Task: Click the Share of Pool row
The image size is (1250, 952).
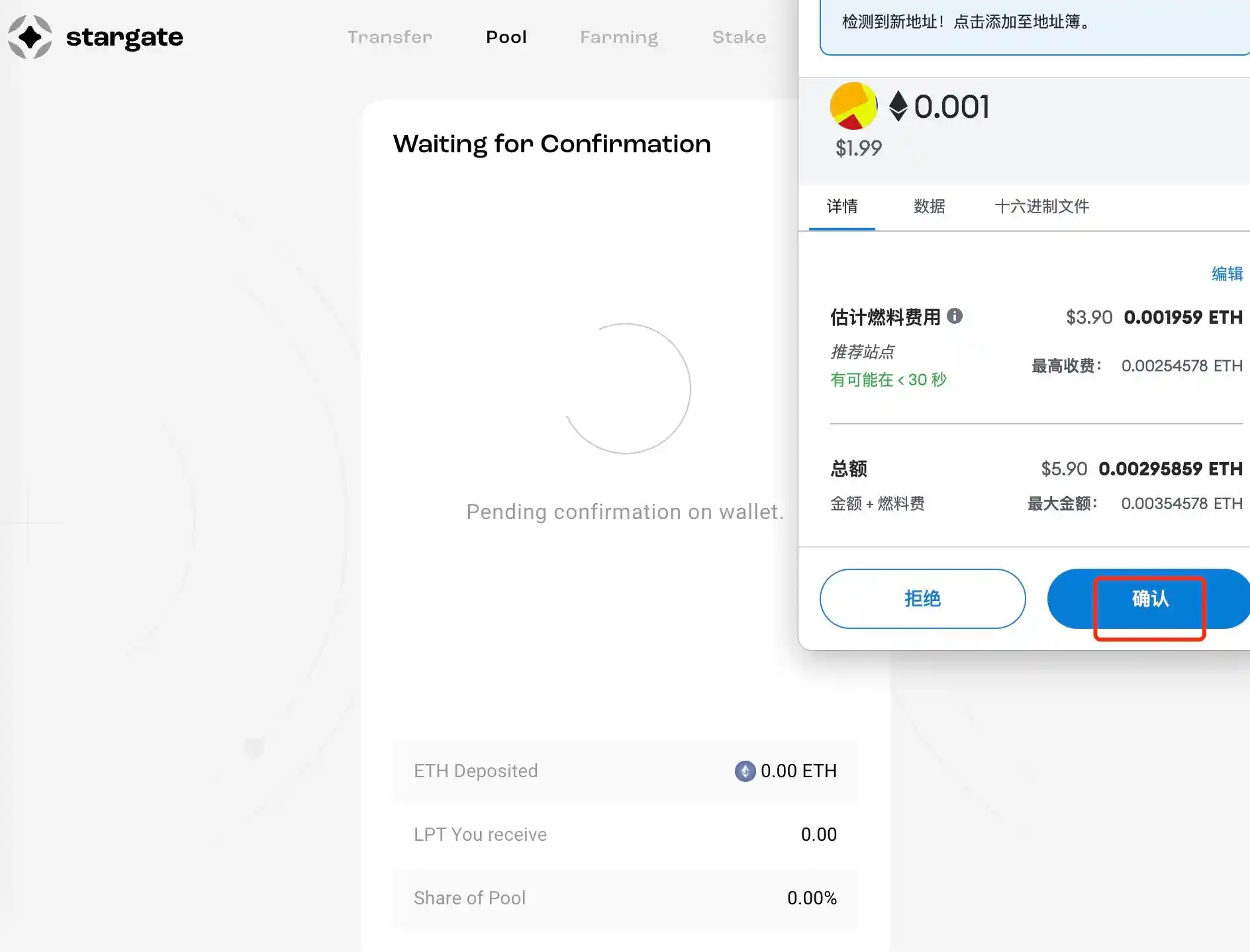Action: coord(625,898)
